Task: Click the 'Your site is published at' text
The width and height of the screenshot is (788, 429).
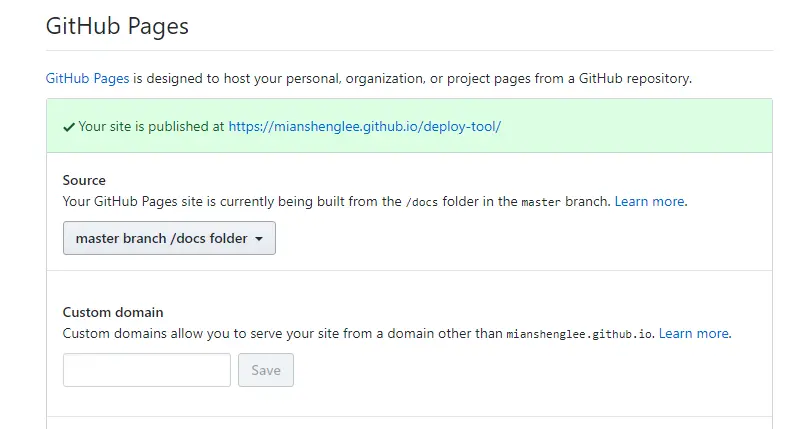Action: tap(151, 127)
